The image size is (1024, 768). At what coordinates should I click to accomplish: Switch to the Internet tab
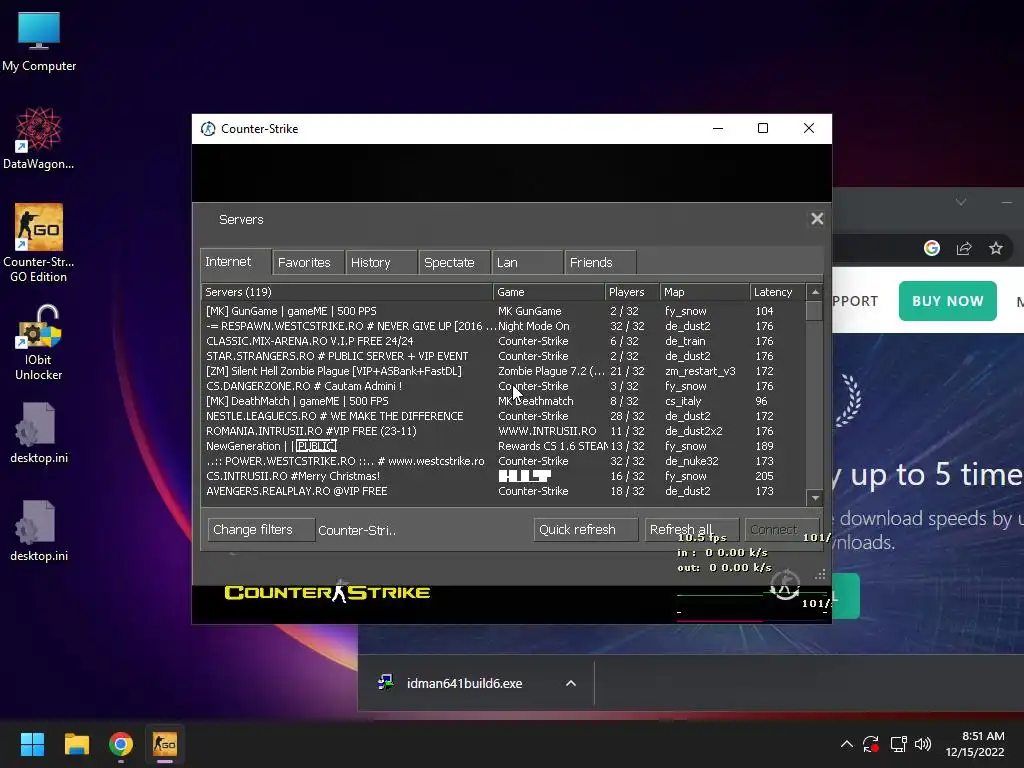coord(236,261)
